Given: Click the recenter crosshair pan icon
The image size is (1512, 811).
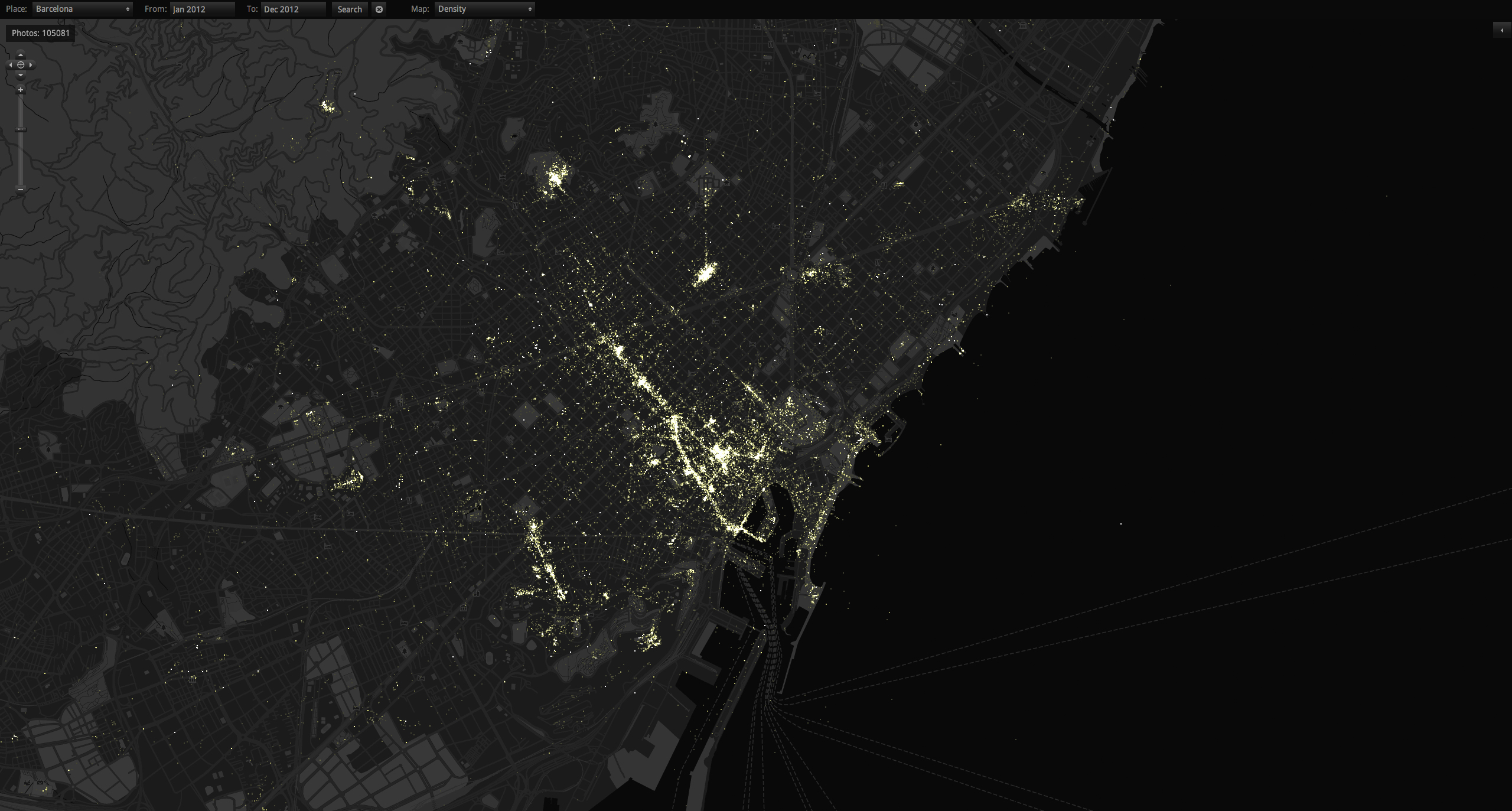Looking at the screenshot, I should pyautogui.click(x=21, y=65).
